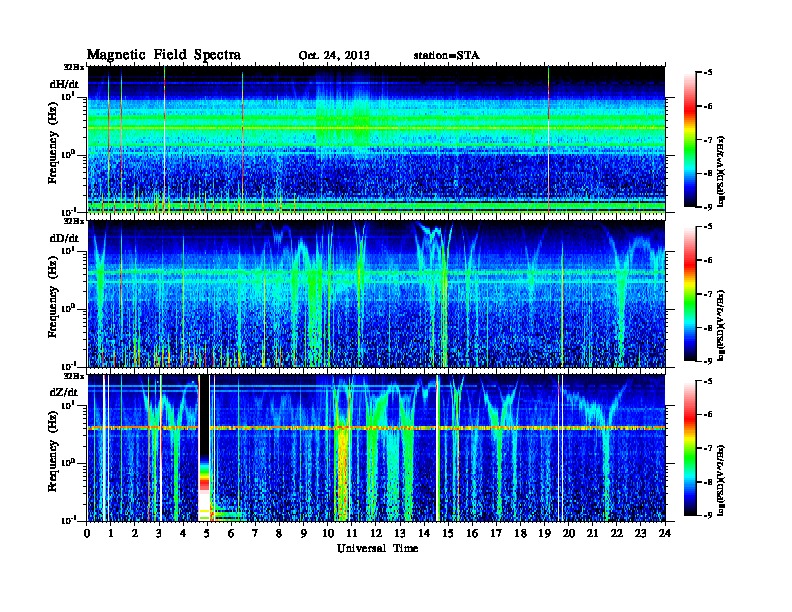Click the '-9' label on the bottom color scale

(x=707, y=515)
